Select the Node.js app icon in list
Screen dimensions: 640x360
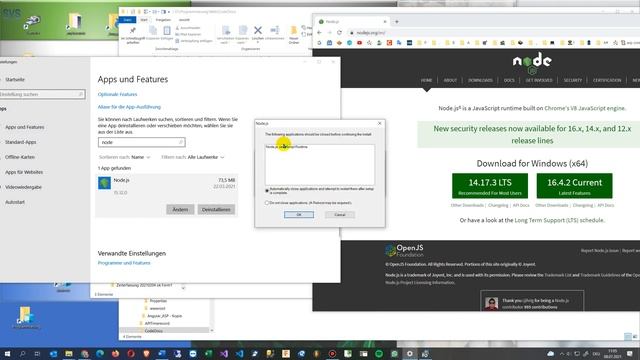pyautogui.click(x=104, y=183)
